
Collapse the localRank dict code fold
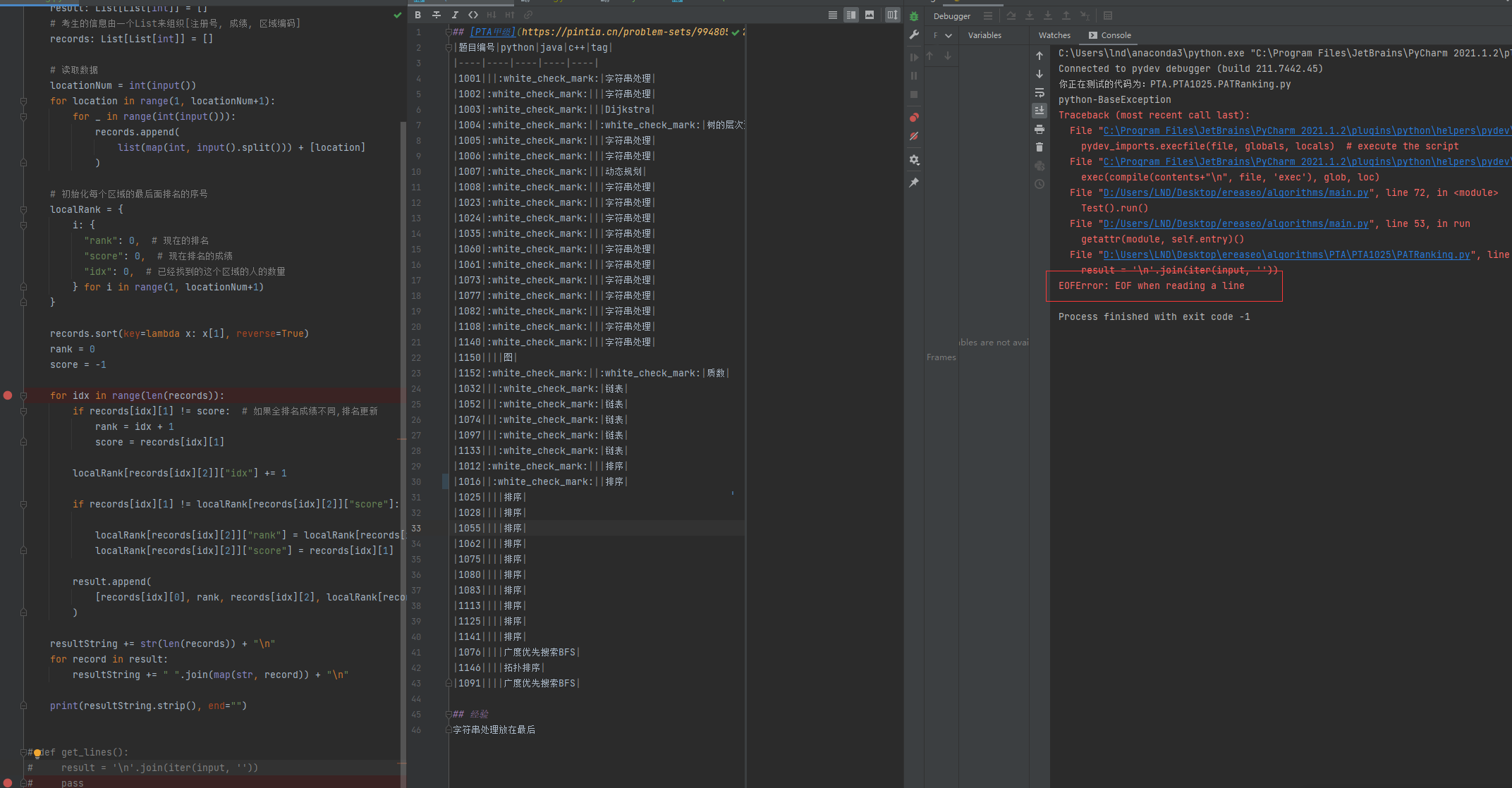(23, 209)
